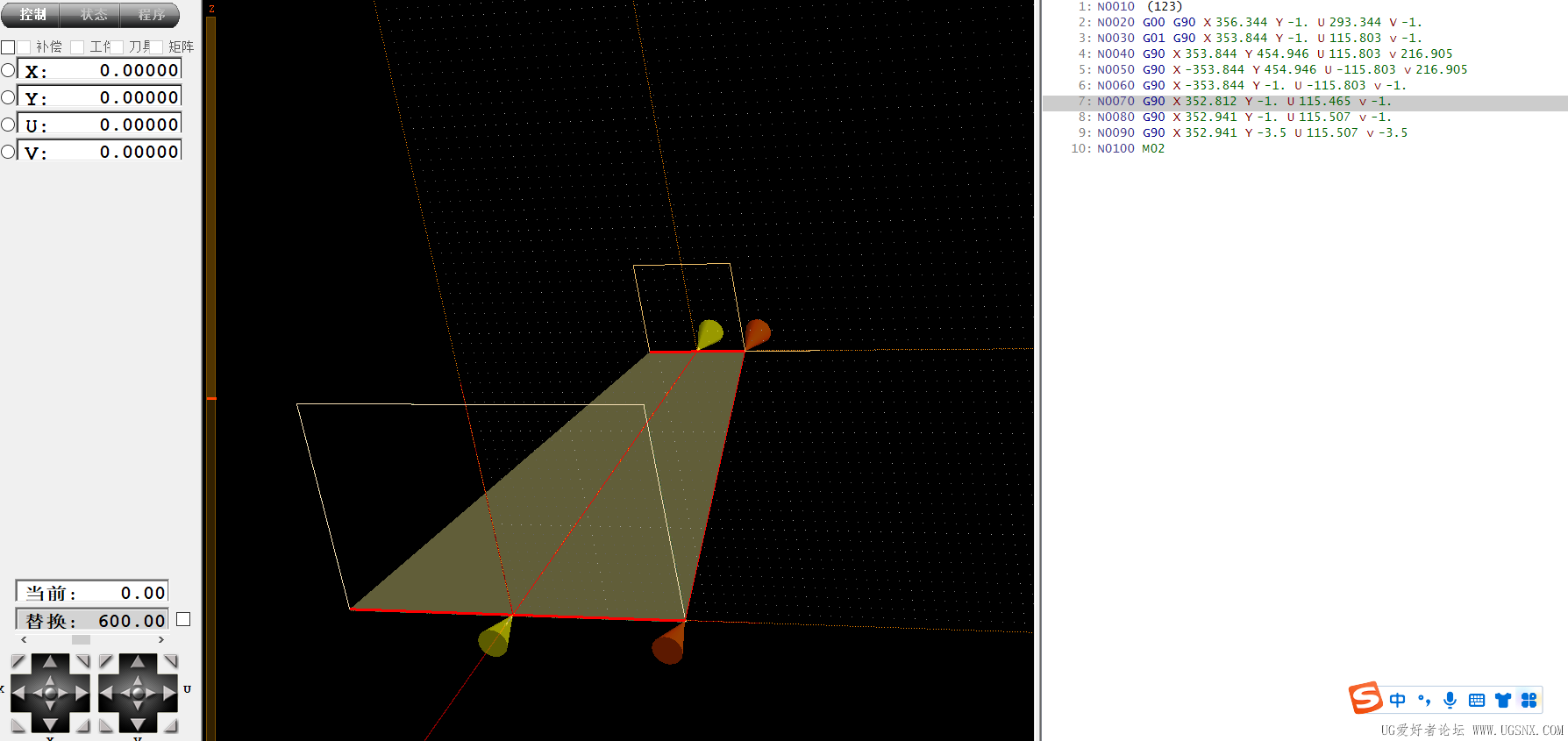Click lower-left diagonal arrow of XY pad

18,725
